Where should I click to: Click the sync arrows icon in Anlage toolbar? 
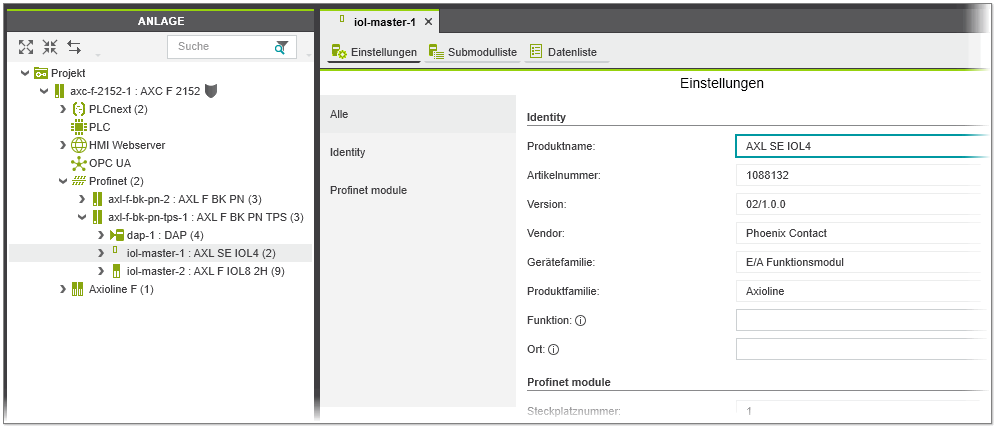click(x=74, y=47)
